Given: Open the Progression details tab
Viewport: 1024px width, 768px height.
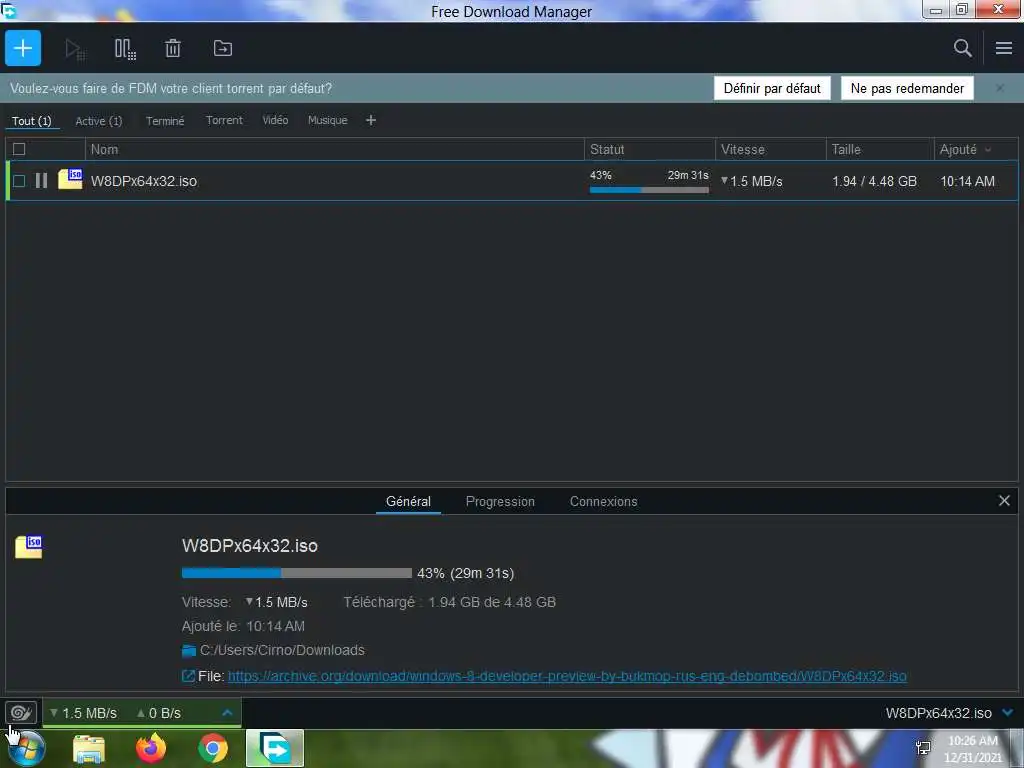Looking at the screenshot, I should point(500,502).
